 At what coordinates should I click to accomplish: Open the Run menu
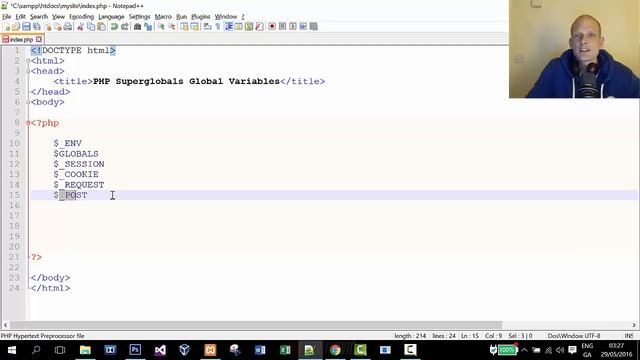(182, 17)
